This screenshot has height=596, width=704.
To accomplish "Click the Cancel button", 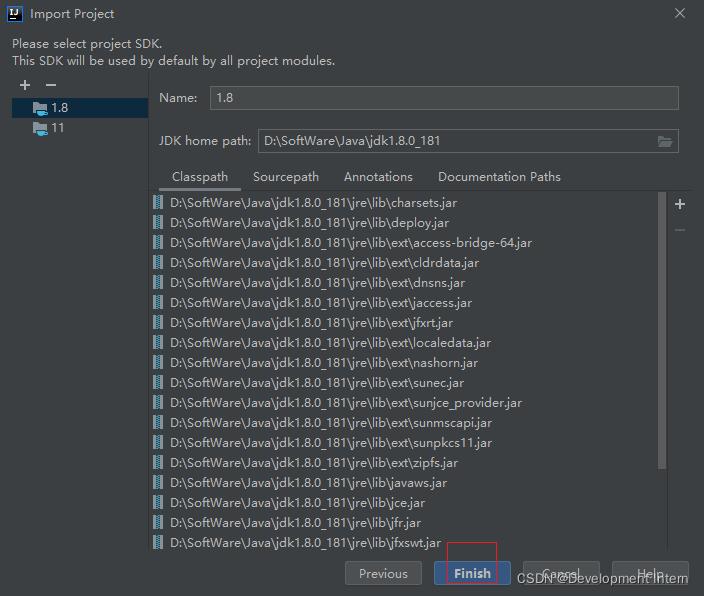I will [561, 573].
